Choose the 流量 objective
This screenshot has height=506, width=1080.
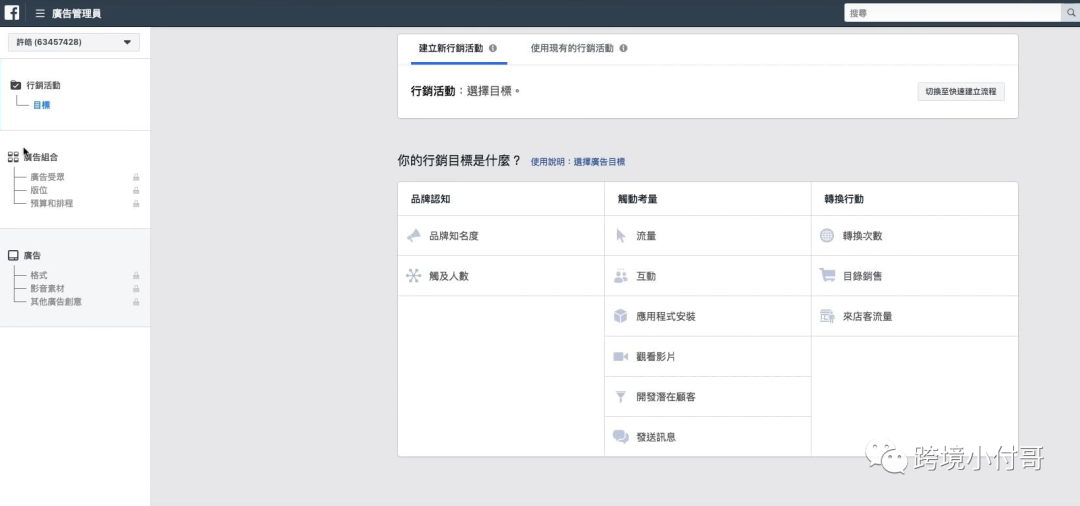tap(707, 235)
